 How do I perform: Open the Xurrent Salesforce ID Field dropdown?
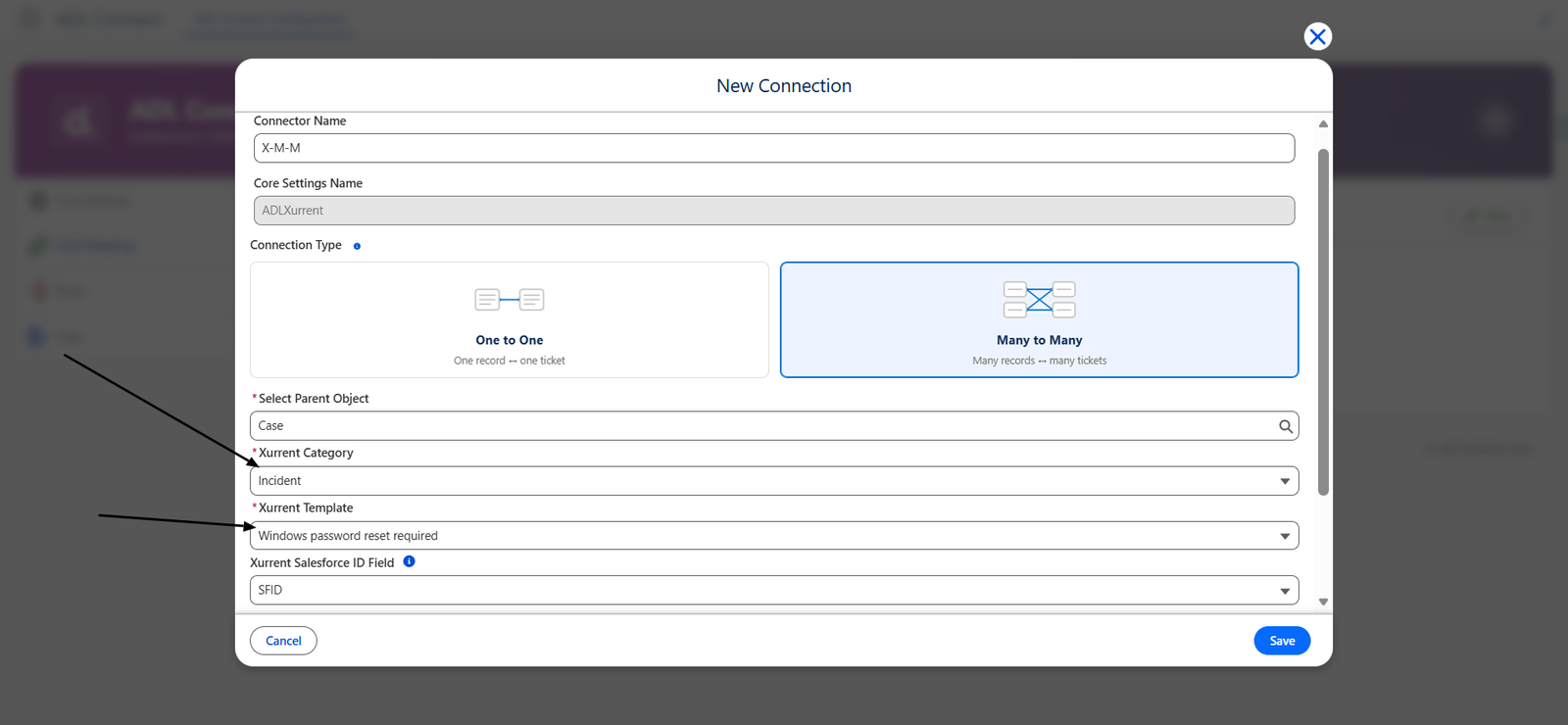tap(774, 591)
